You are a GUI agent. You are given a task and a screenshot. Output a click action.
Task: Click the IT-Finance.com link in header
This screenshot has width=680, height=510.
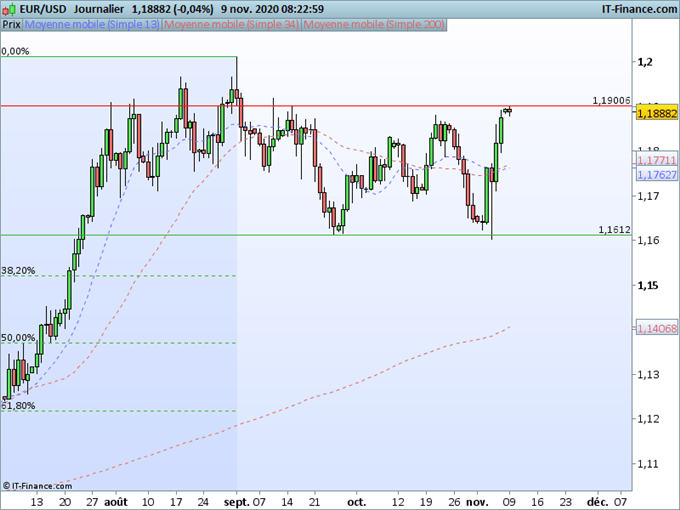point(639,9)
